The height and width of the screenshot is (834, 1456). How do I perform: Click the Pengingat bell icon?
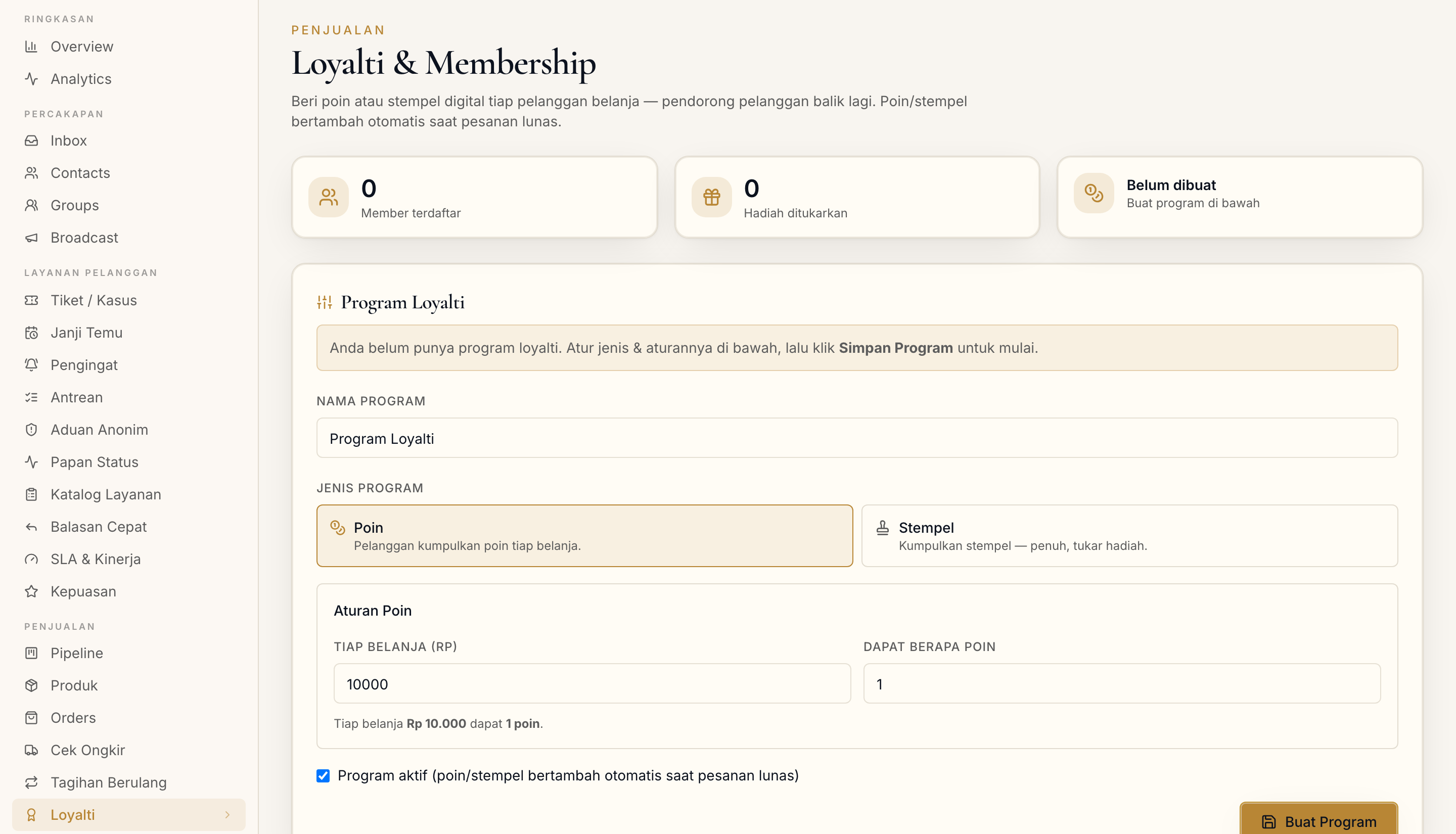(x=31, y=365)
